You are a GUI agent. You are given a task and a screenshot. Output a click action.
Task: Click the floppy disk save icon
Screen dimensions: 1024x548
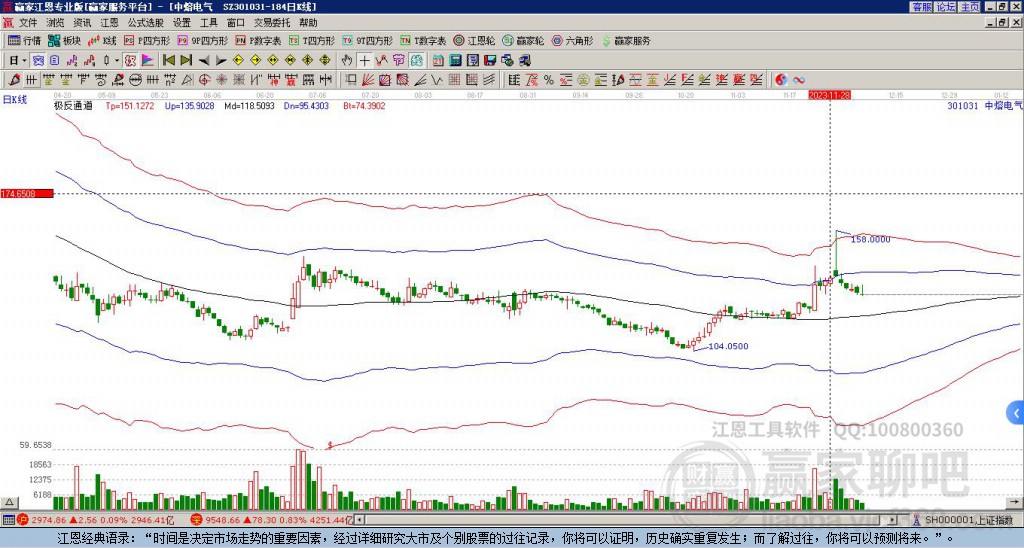pyautogui.click(x=490, y=61)
